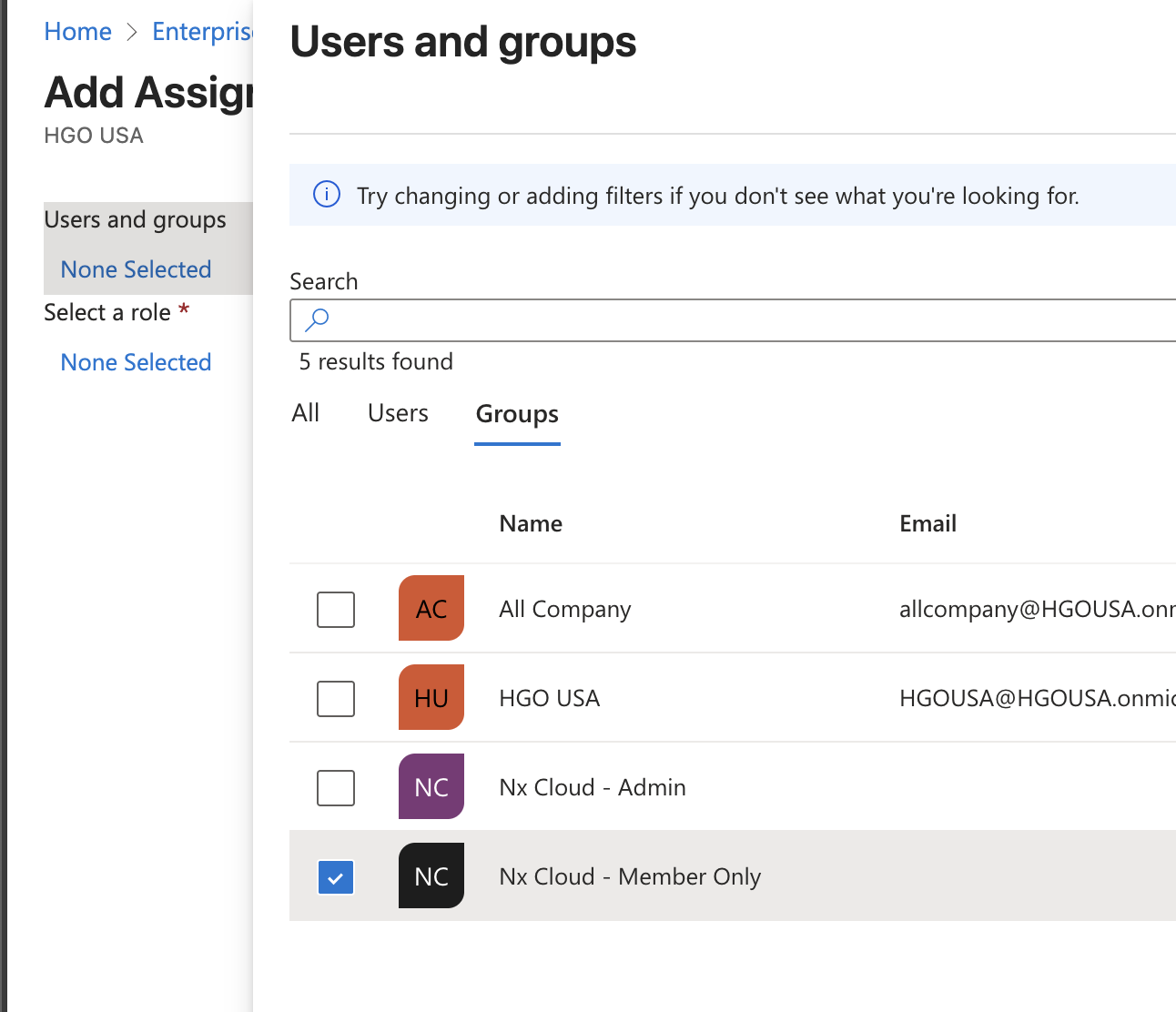Click the 5 results found text
1176x1012 pixels.
tap(376, 361)
